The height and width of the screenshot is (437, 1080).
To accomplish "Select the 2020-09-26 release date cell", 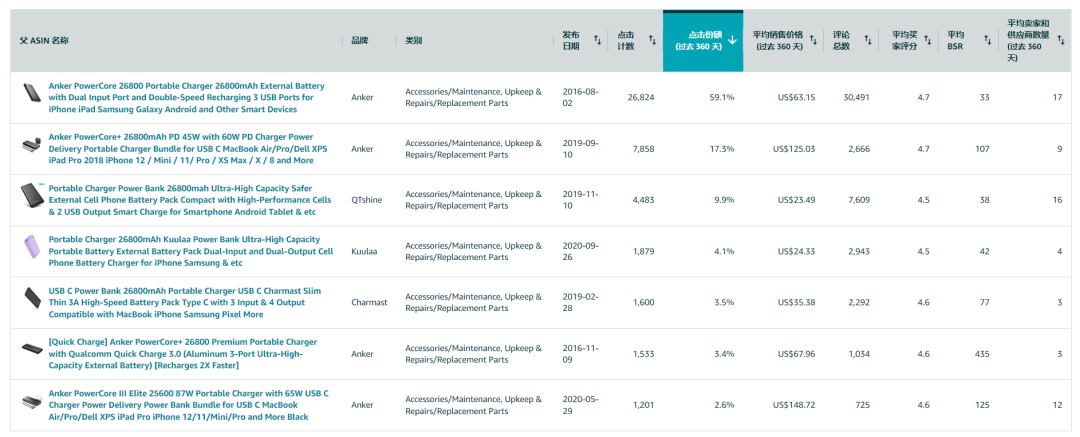I will [x=581, y=252].
